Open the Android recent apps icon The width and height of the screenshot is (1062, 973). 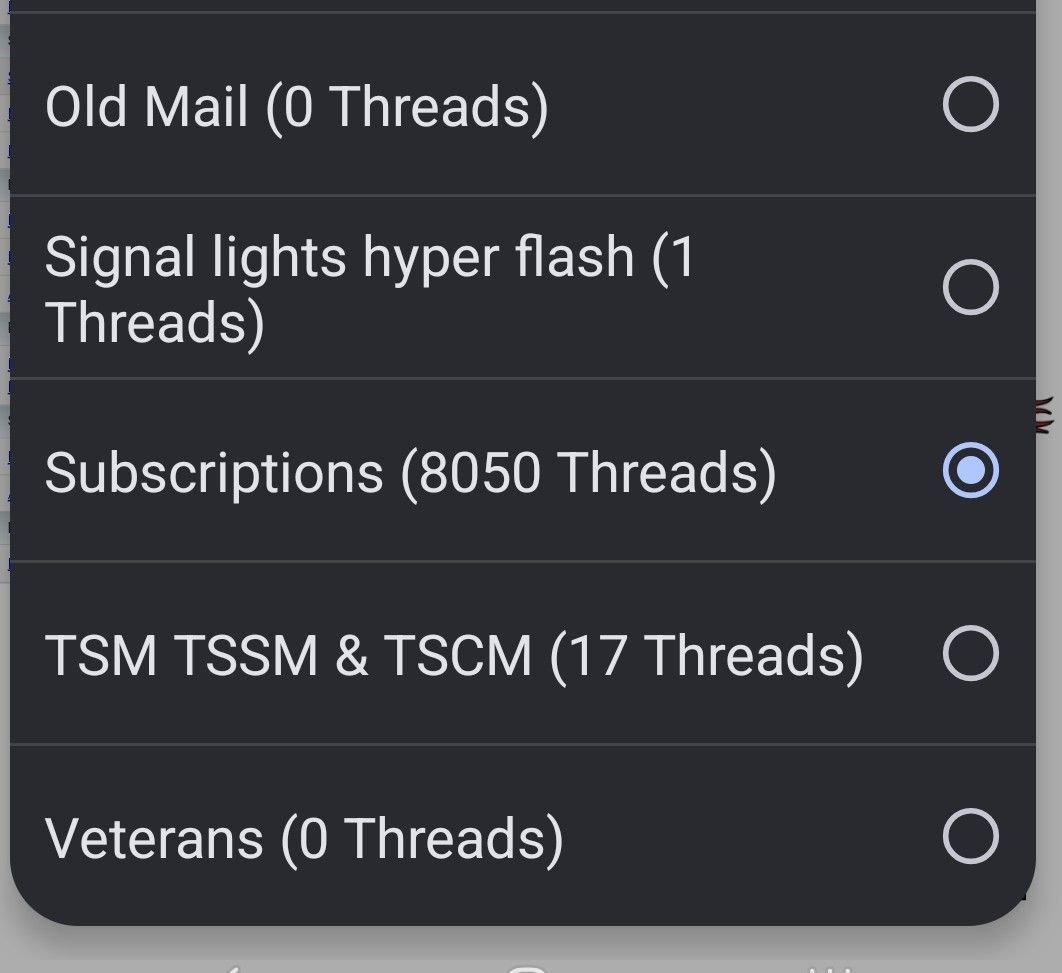pos(832,966)
